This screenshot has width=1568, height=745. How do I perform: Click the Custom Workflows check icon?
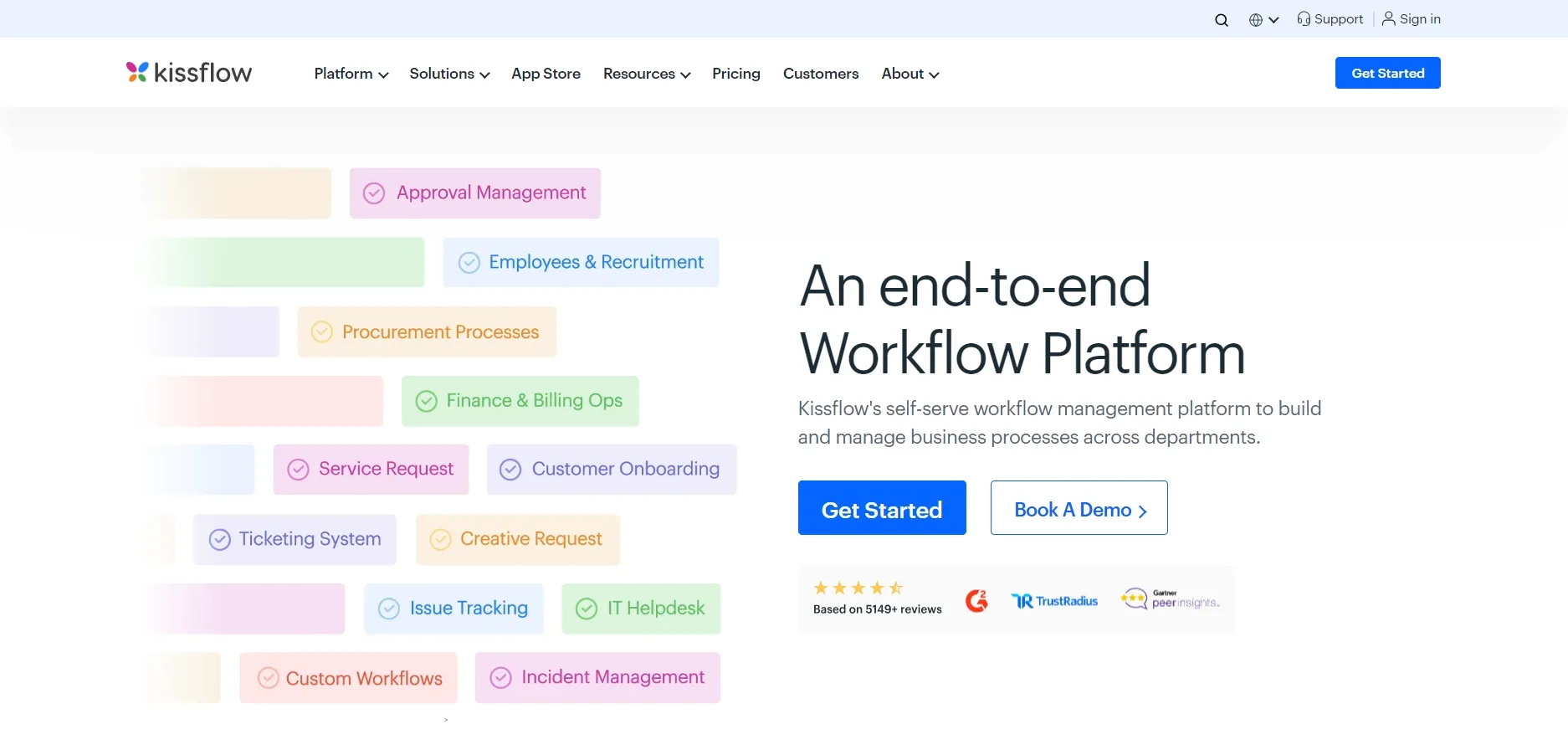pyautogui.click(x=269, y=678)
